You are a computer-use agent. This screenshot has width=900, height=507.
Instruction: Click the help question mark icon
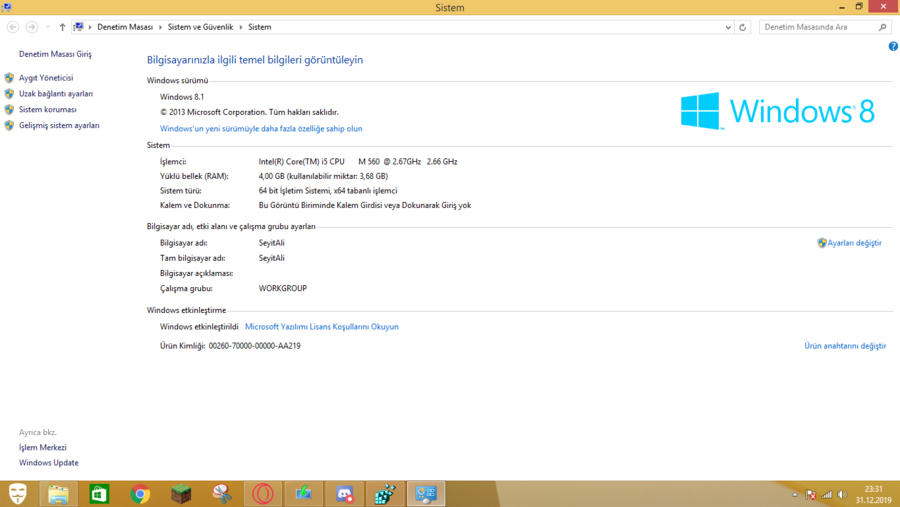893,46
